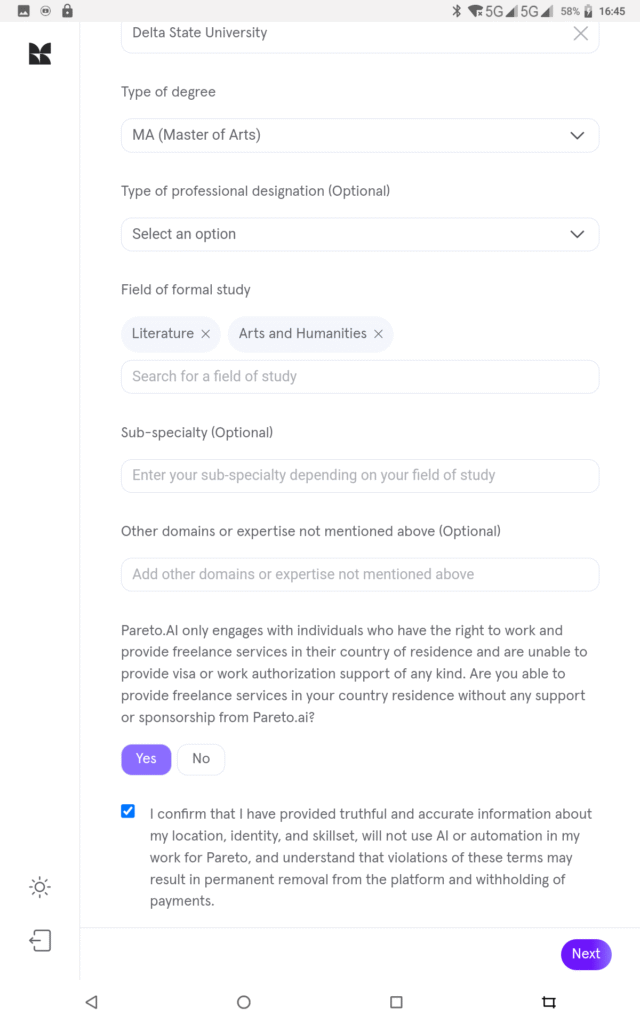Click the Delta State University school field

pos(340,33)
